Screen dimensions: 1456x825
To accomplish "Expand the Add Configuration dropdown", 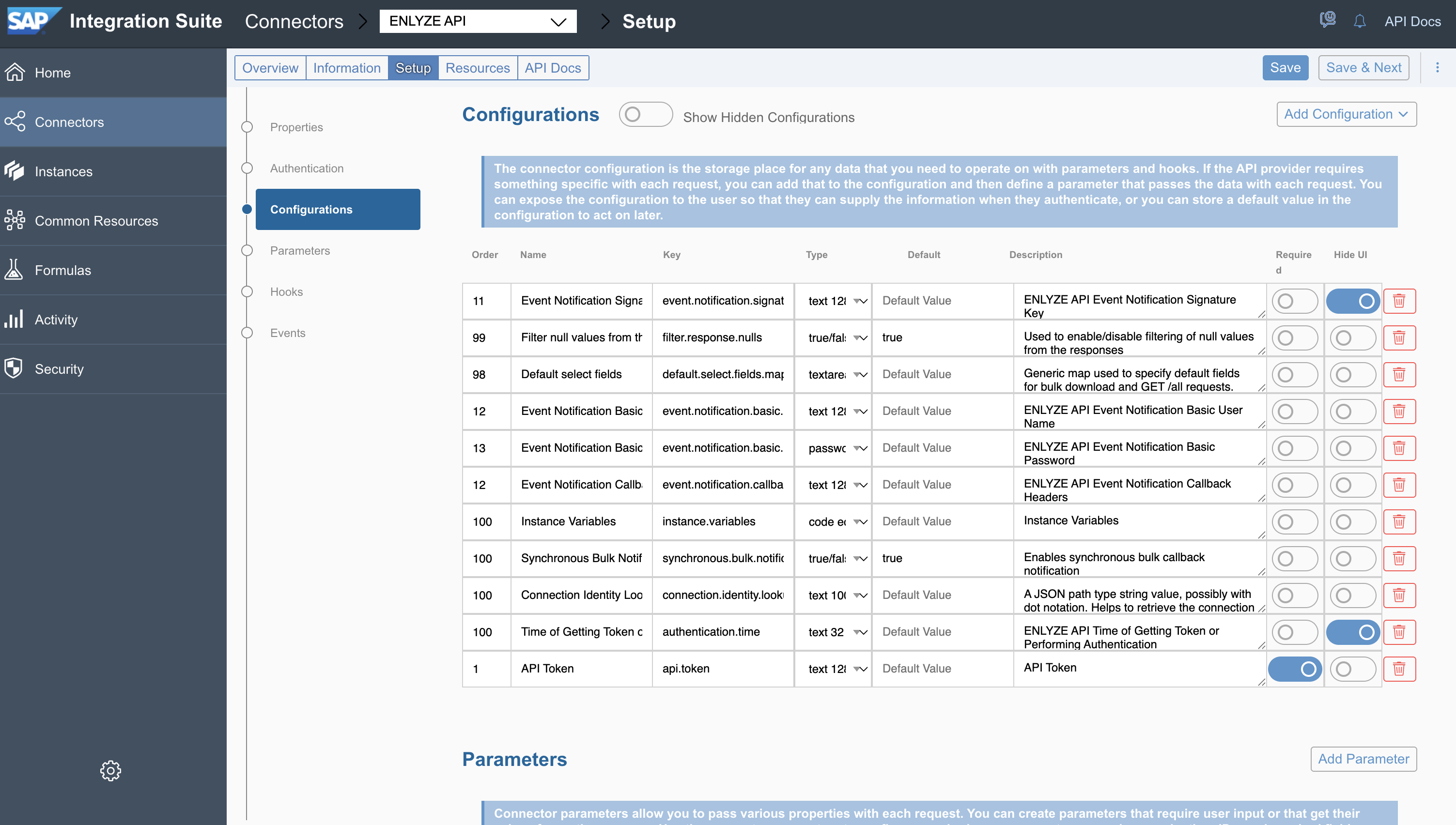I will click(1346, 114).
